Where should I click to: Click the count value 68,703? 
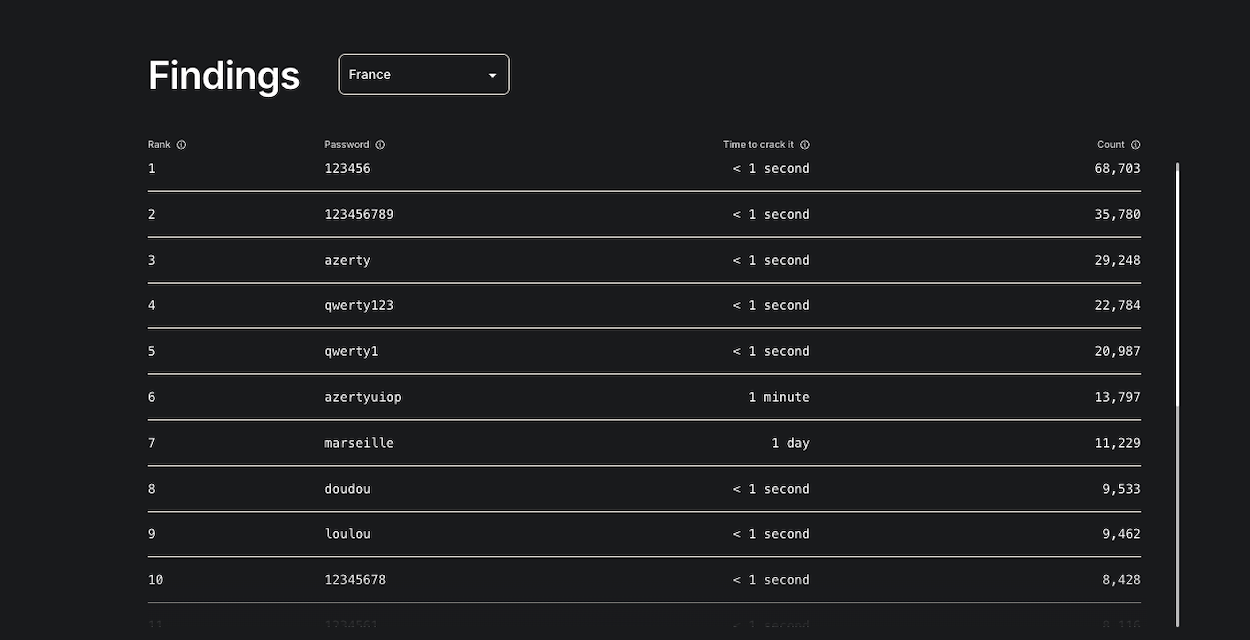click(x=1117, y=168)
